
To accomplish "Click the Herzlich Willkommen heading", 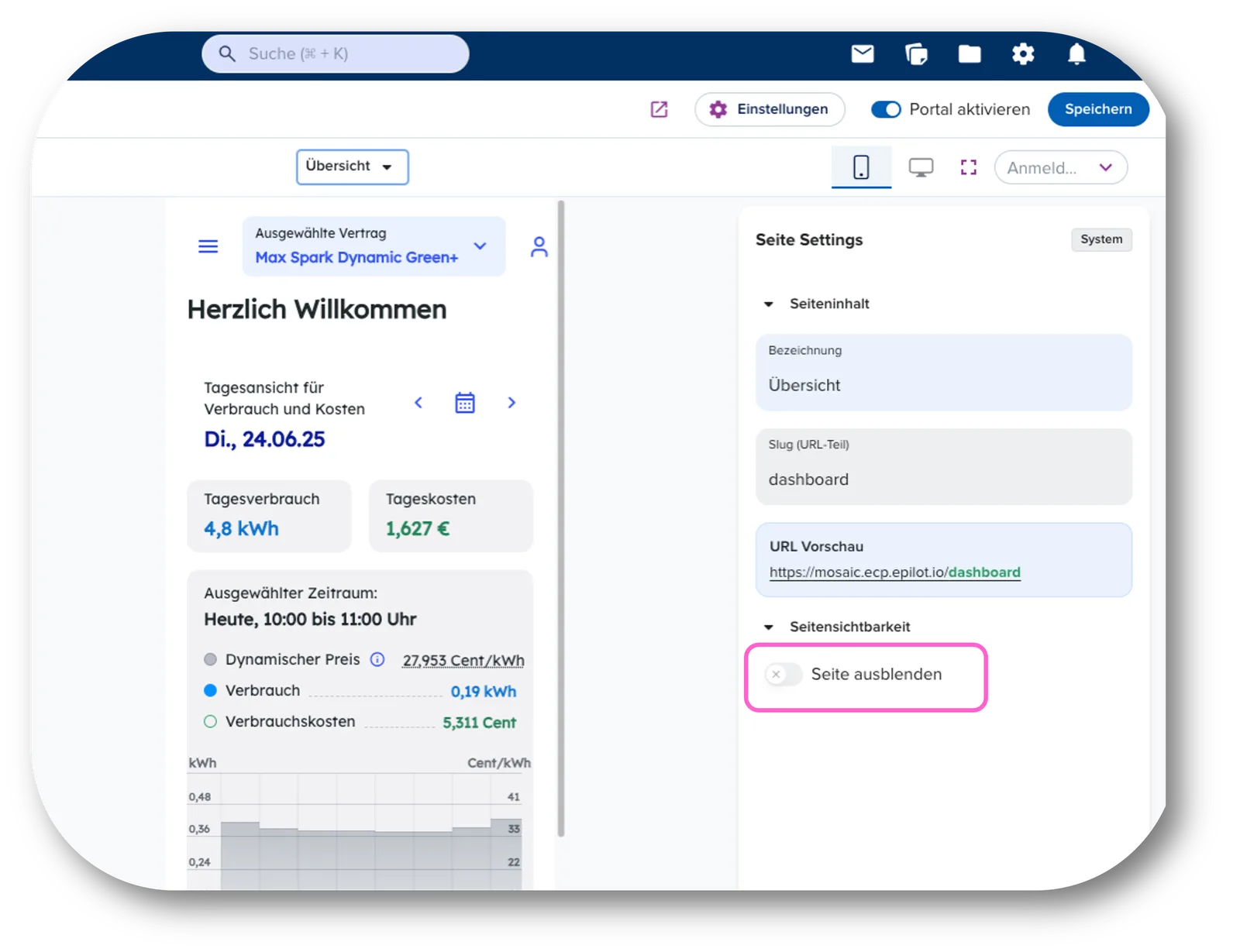I will 317,310.
